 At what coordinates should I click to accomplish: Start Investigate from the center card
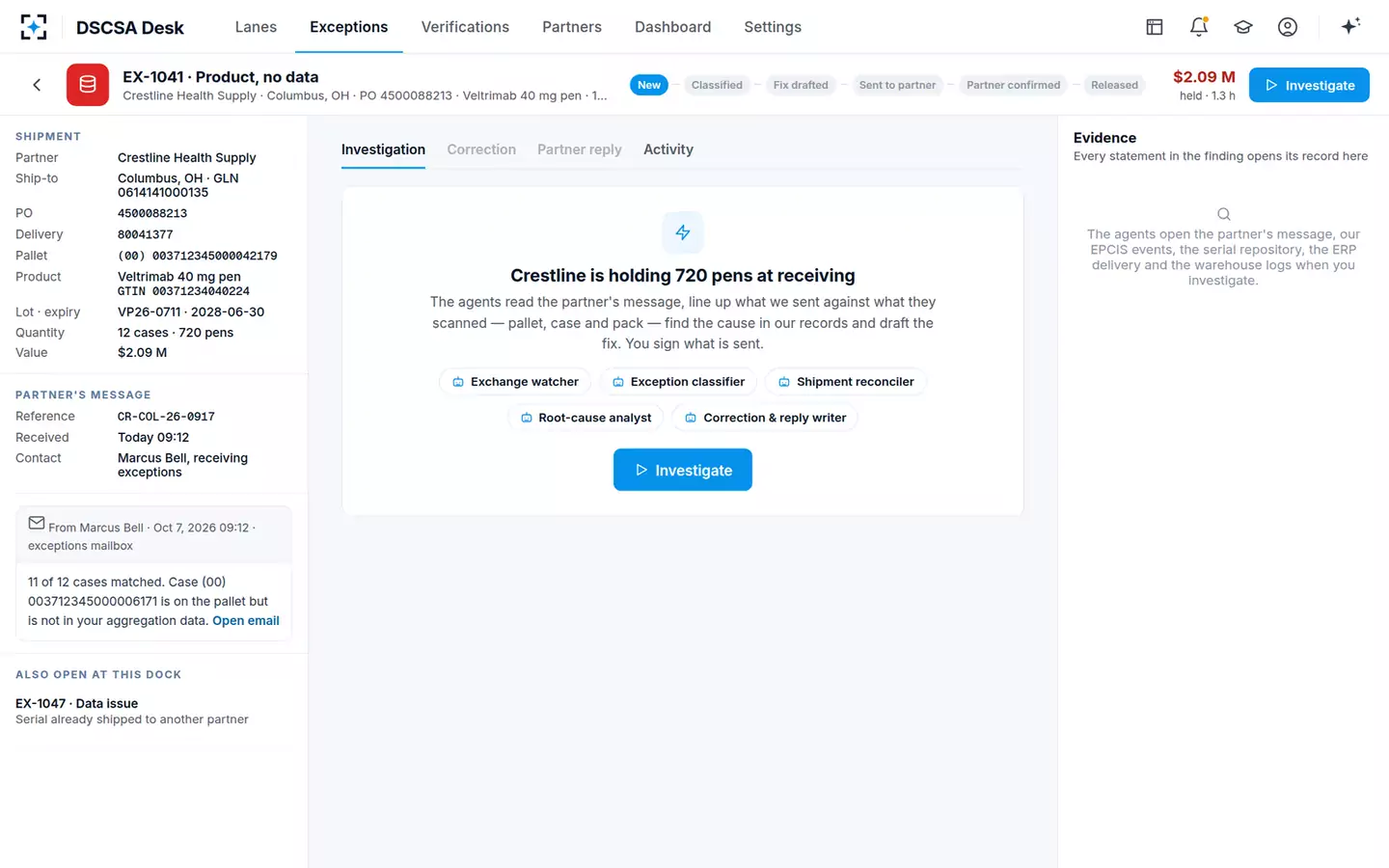683,470
